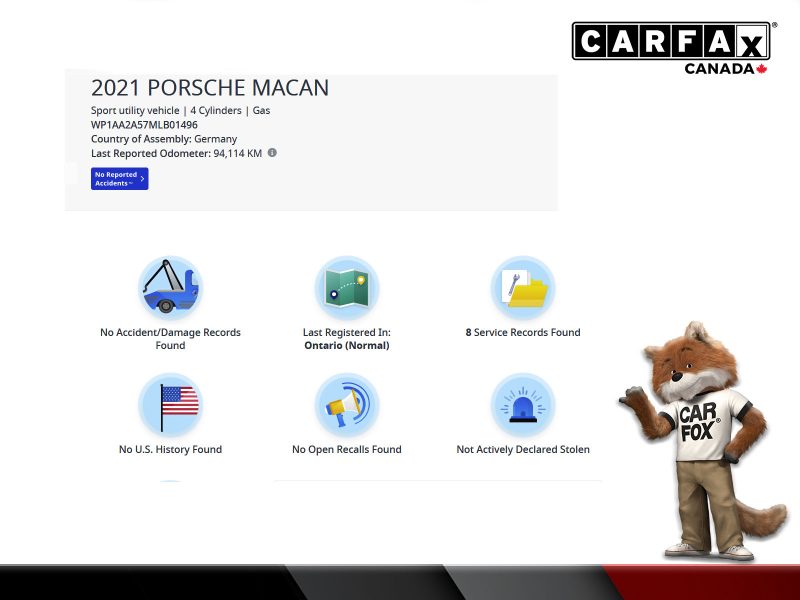Click the VIN number WP1AA2A57MLB01496
The image size is (800, 600).
pyautogui.click(x=144, y=125)
